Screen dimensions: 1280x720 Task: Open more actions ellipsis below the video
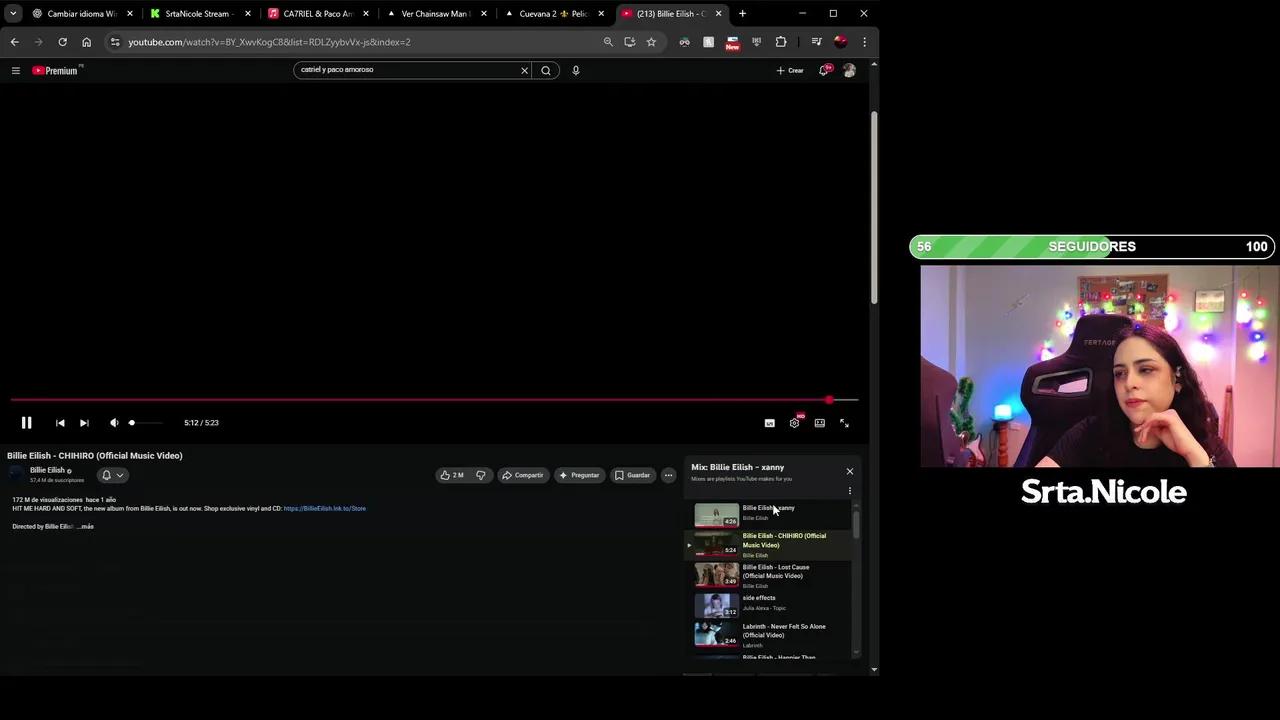tap(668, 475)
